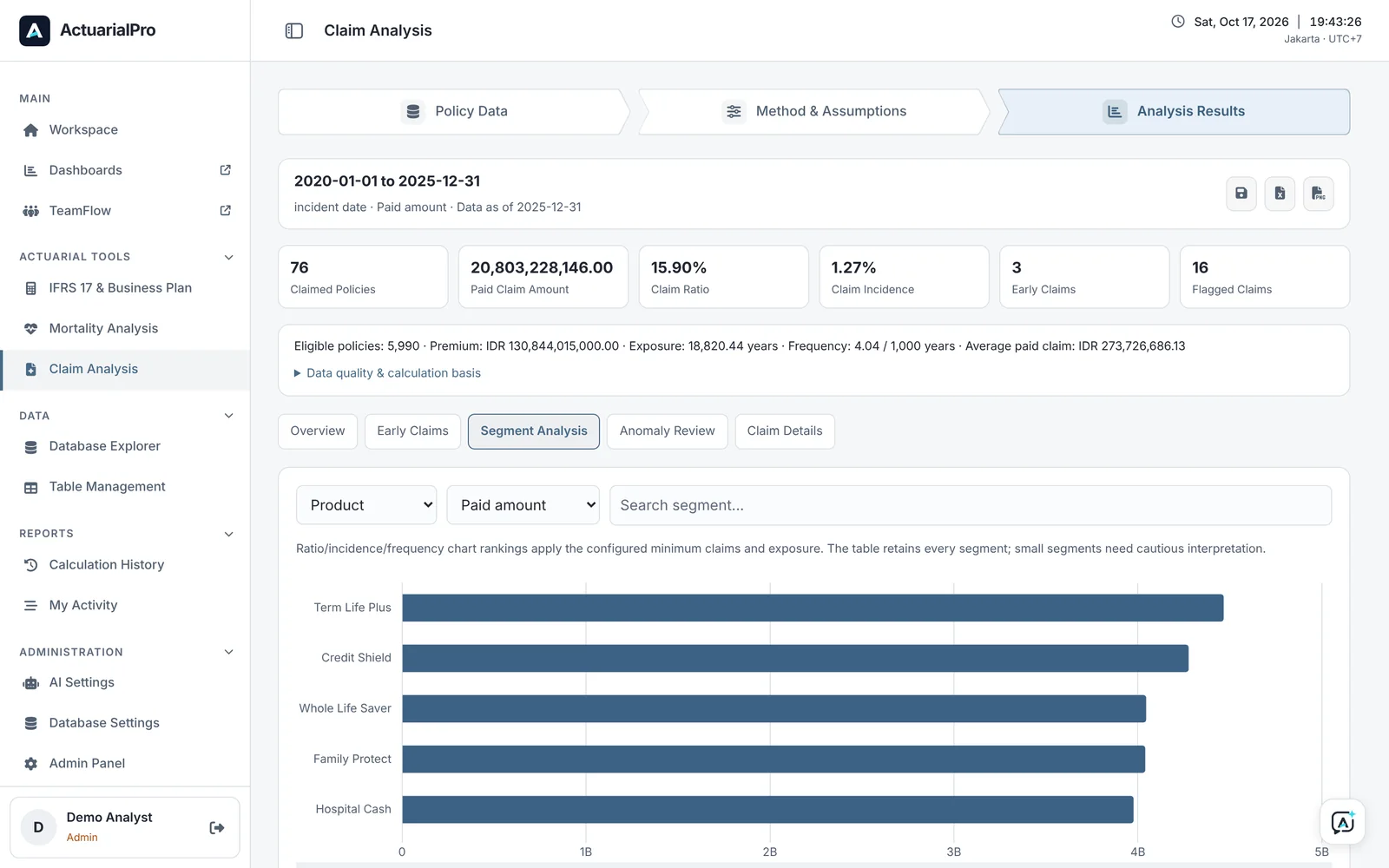Click the Flagged Claims card
The image size is (1389, 868).
coord(1264,277)
